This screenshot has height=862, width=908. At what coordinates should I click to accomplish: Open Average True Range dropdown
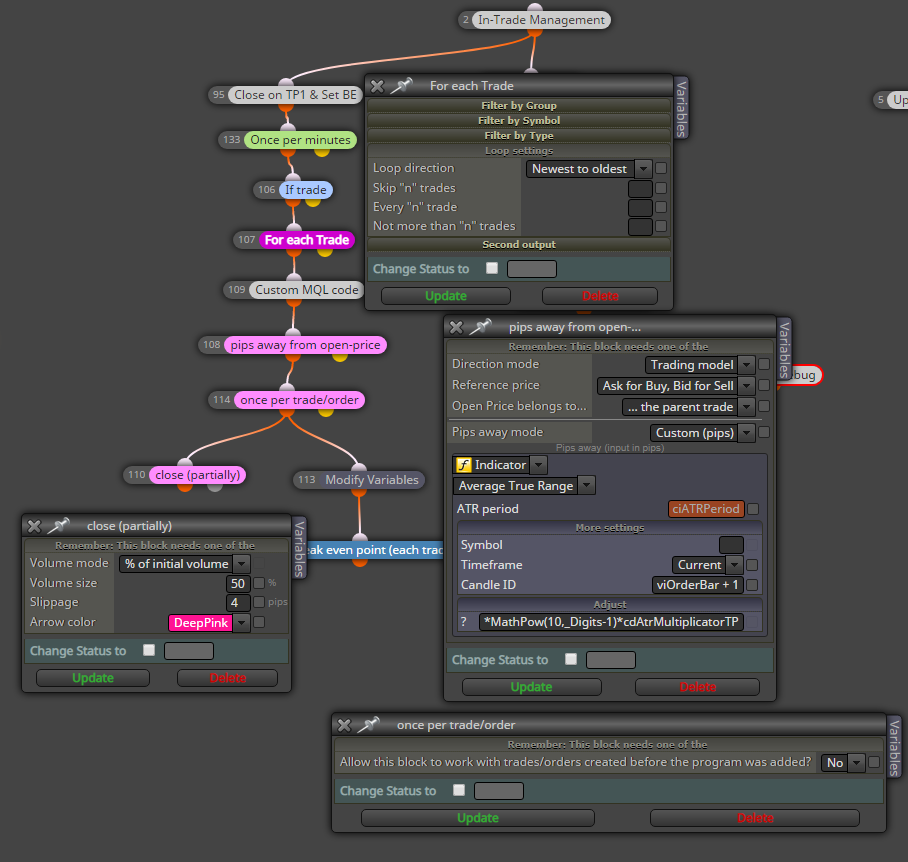[x=524, y=486]
